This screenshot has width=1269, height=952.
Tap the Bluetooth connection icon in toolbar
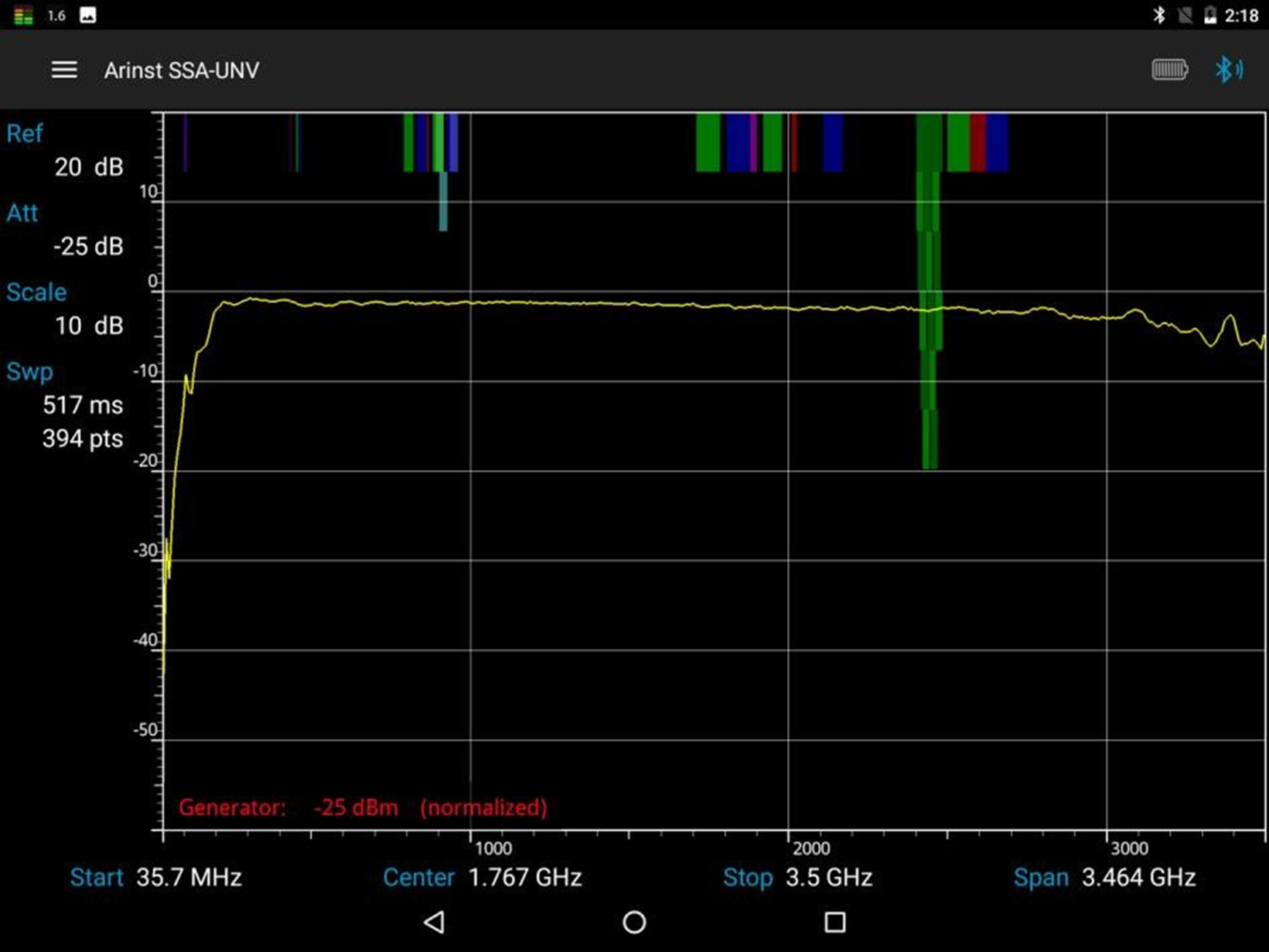click(1228, 70)
